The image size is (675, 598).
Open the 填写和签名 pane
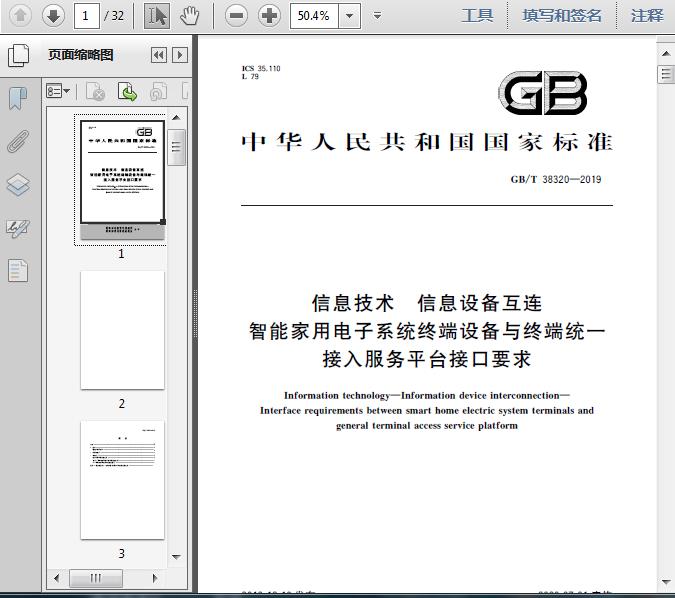561,16
